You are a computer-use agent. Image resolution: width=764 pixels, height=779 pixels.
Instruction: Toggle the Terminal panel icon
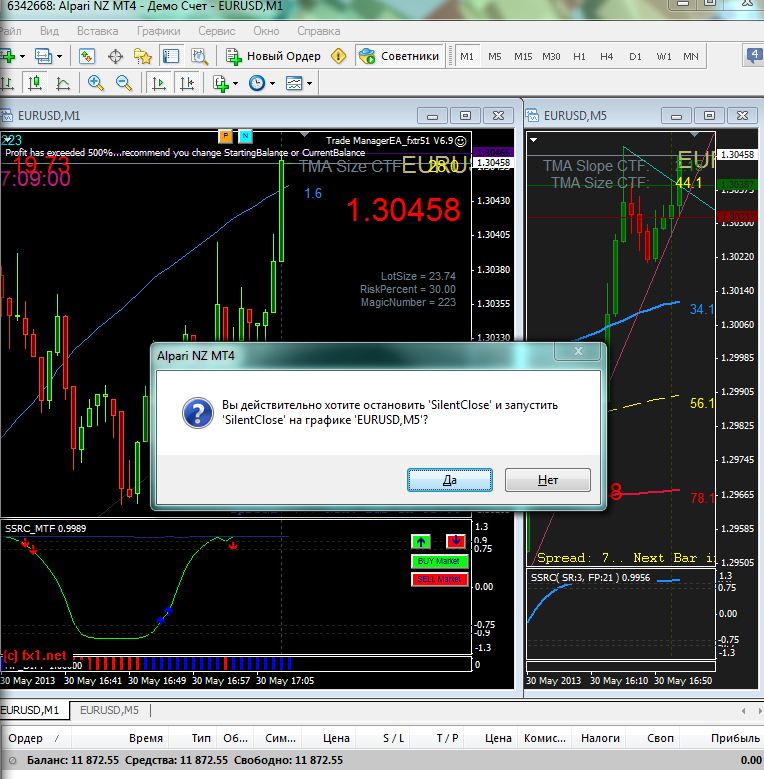(x=171, y=56)
